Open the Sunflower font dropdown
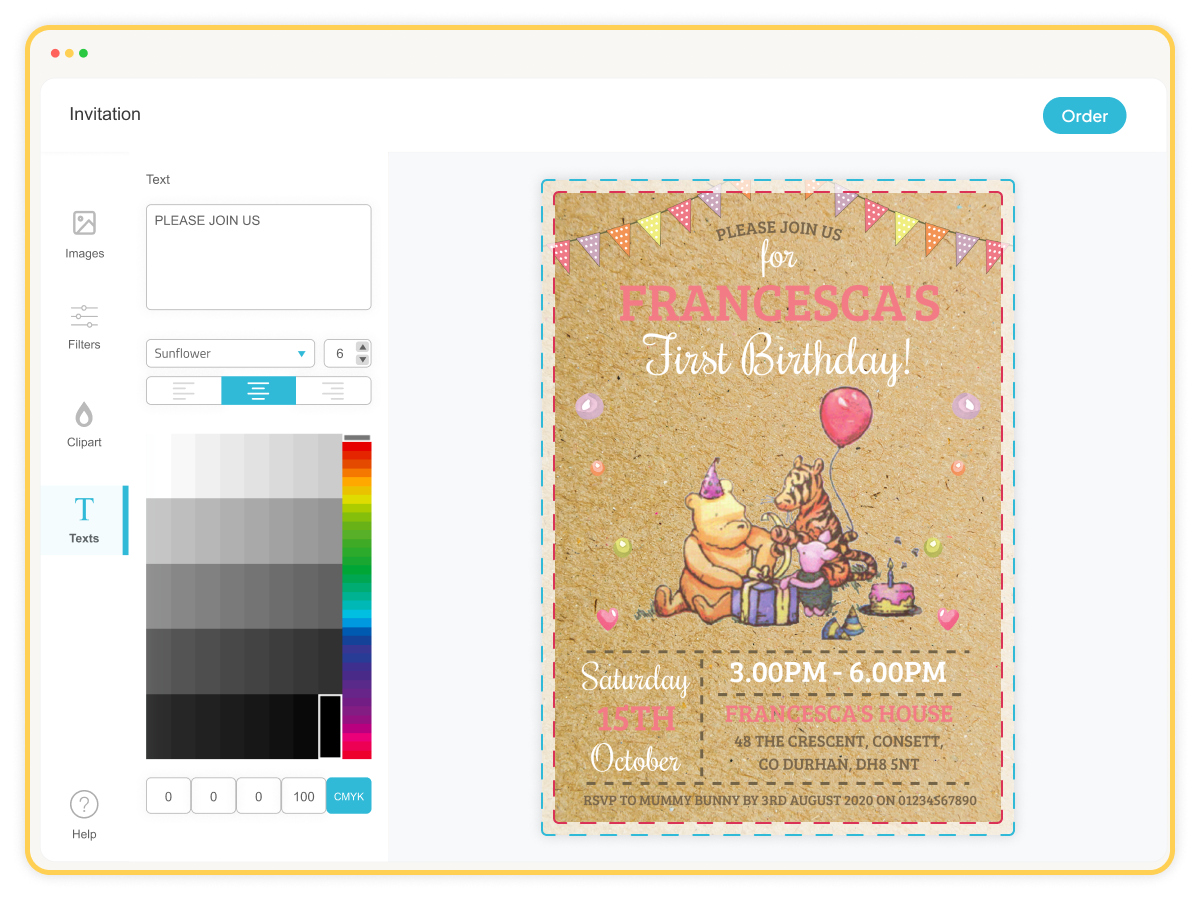Viewport: 1200px width, 900px height. coord(231,353)
